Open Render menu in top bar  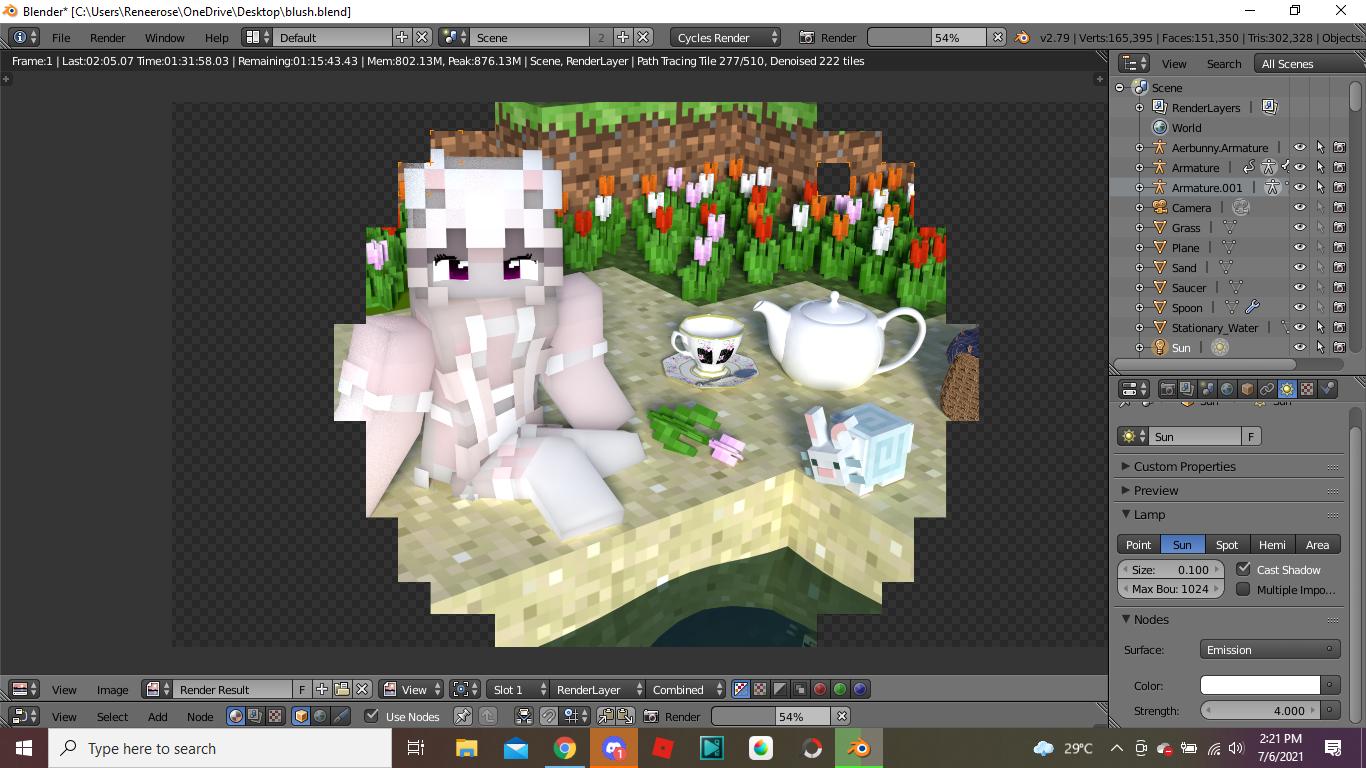[x=108, y=37]
